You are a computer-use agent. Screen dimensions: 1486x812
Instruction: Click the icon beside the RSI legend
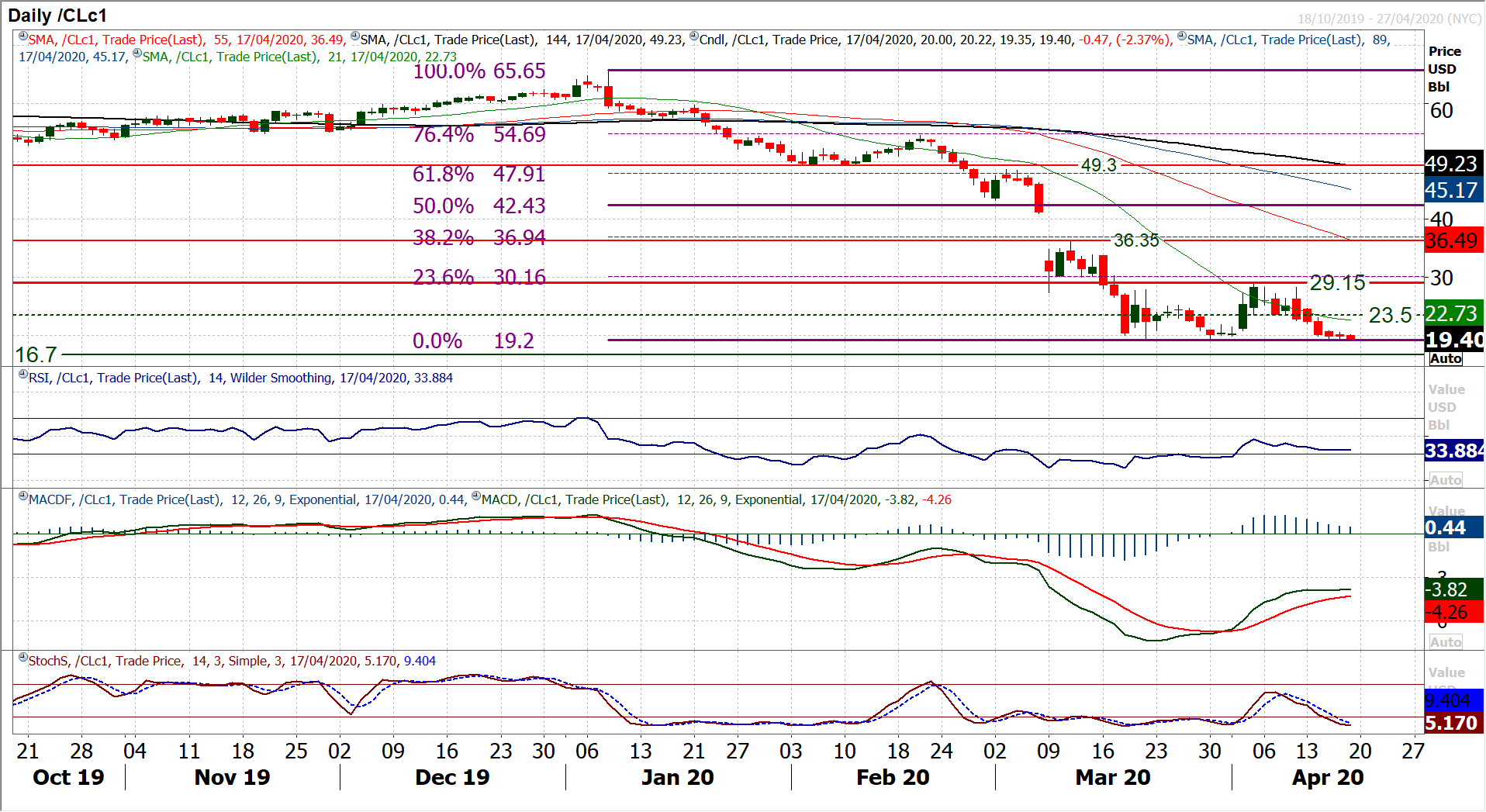[23, 375]
